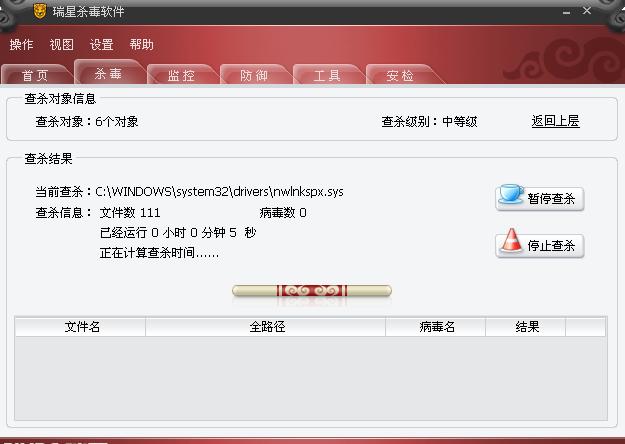
Task: Open the 视图 menu
Action: click(61, 45)
